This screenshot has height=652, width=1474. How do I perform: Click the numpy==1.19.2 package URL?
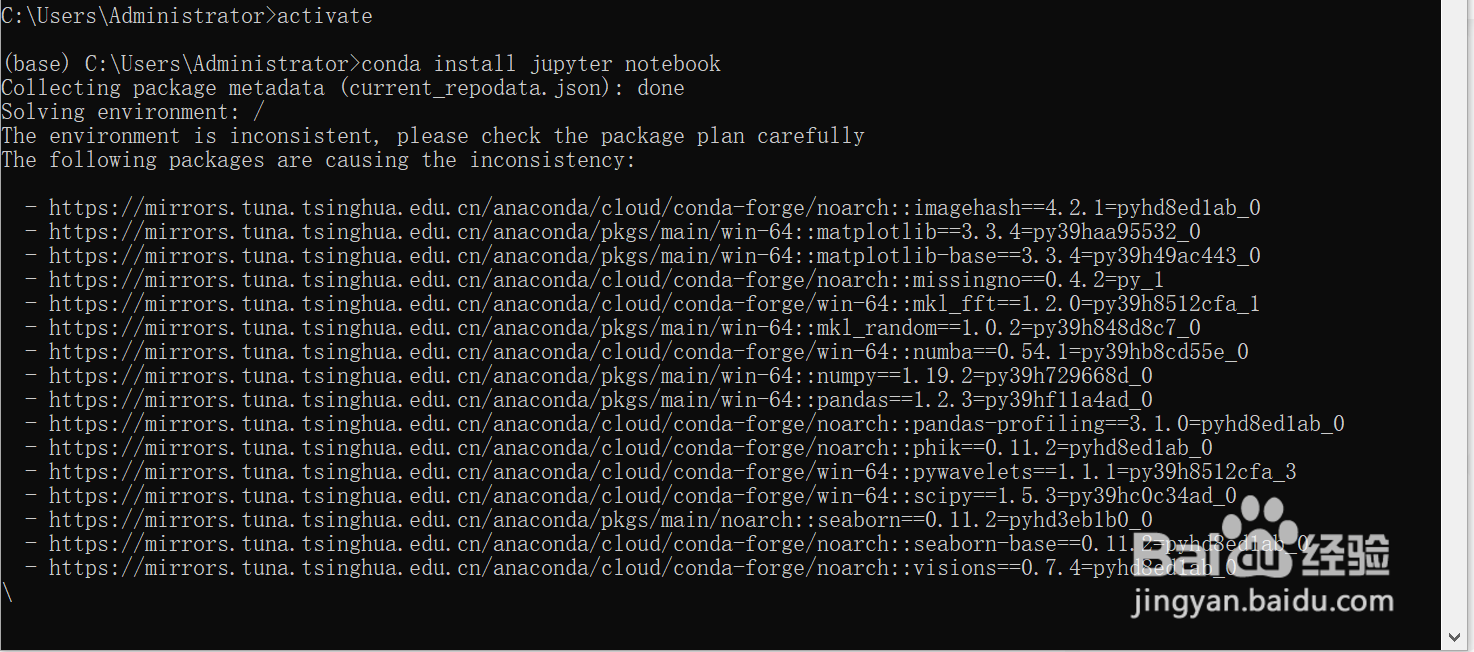(x=600, y=376)
